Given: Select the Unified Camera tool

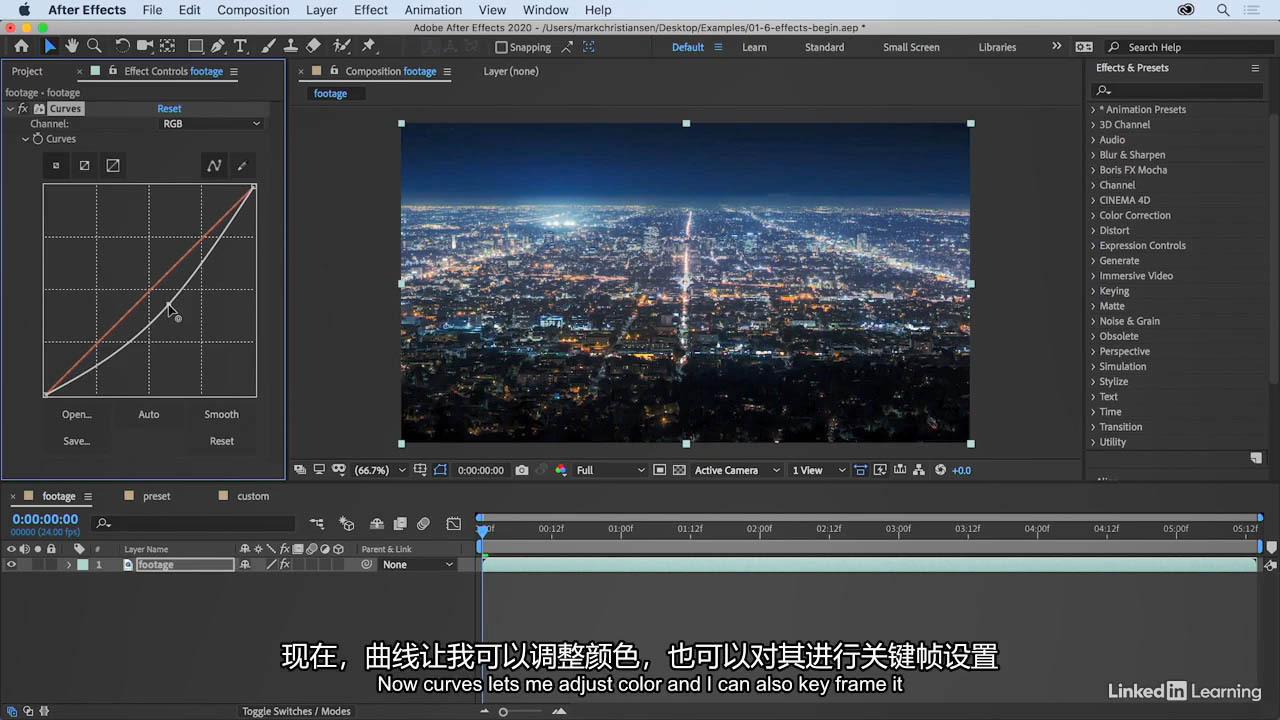Looking at the screenshot, I should tap(145, 46).
